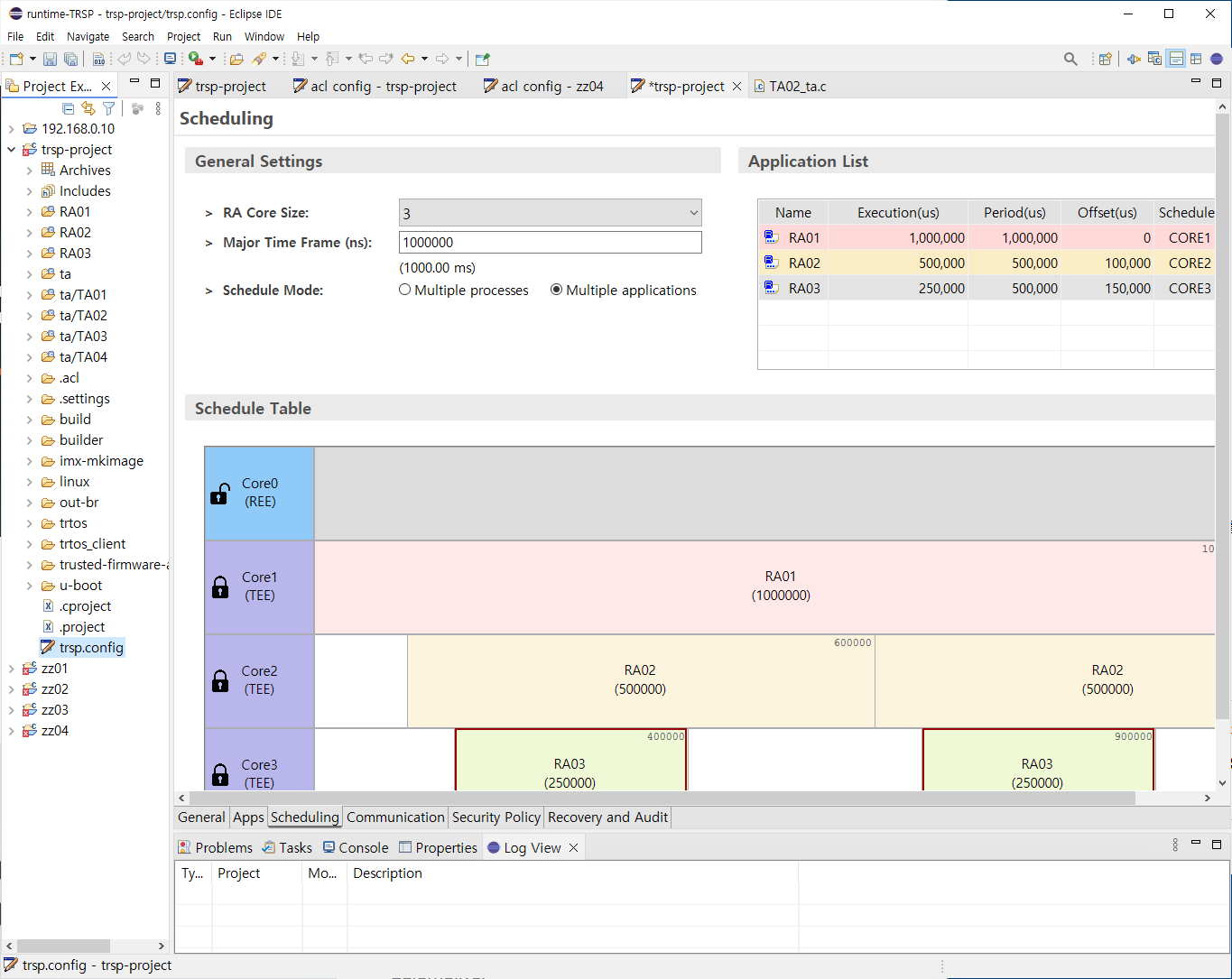The image size is (1232, 979).
Task: Collapse all in Project Explorer
Action: pos(68,108)
